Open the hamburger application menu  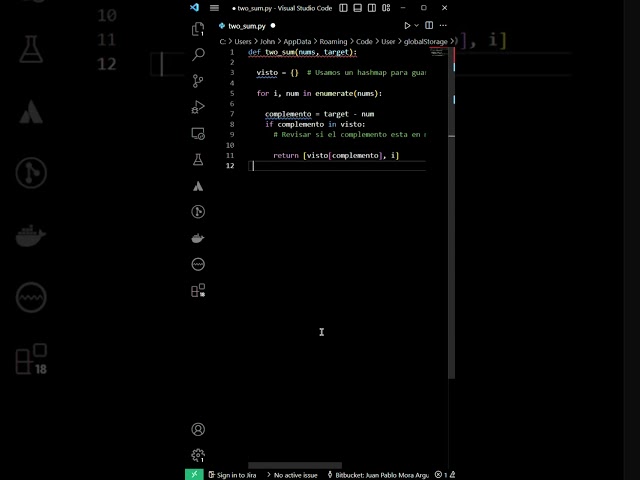214,8
